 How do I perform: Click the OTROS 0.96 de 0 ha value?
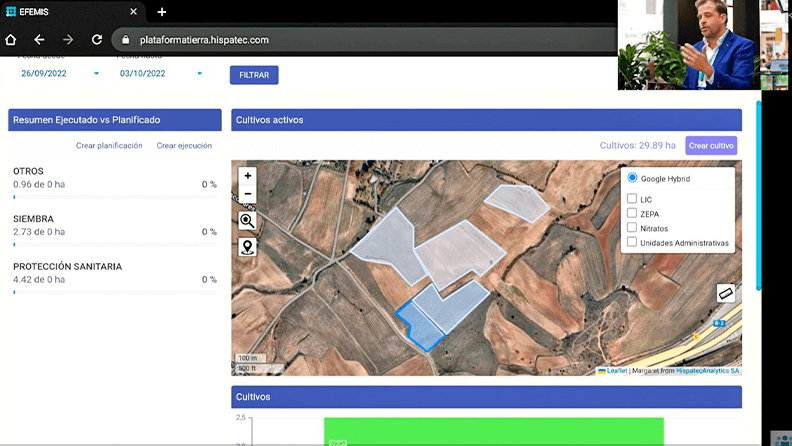[x=39, y=184]
